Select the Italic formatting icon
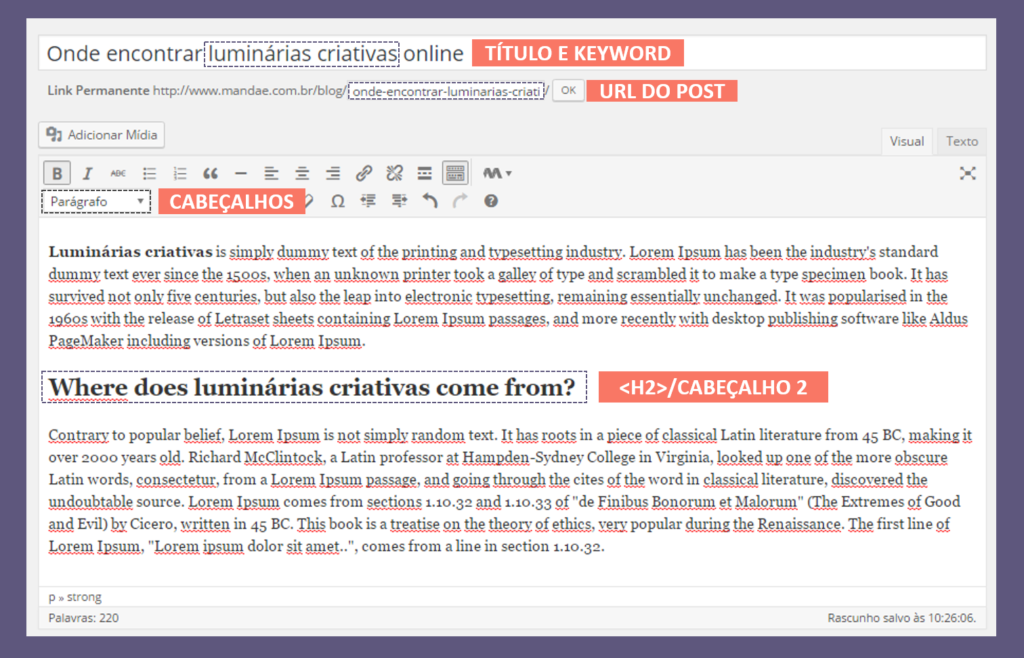This screenshot has height=658, width=1024. 87,172
